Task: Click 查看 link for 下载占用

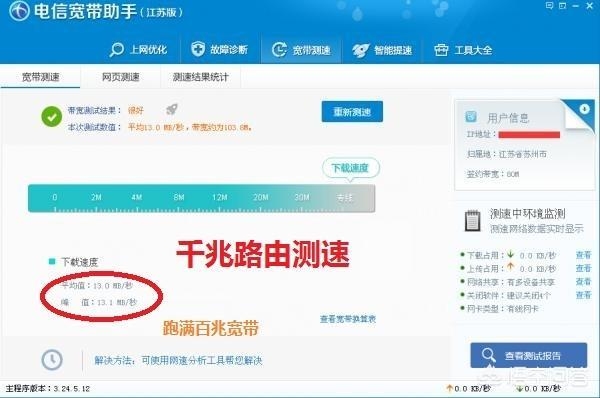Action: click(x=584, y=255)
